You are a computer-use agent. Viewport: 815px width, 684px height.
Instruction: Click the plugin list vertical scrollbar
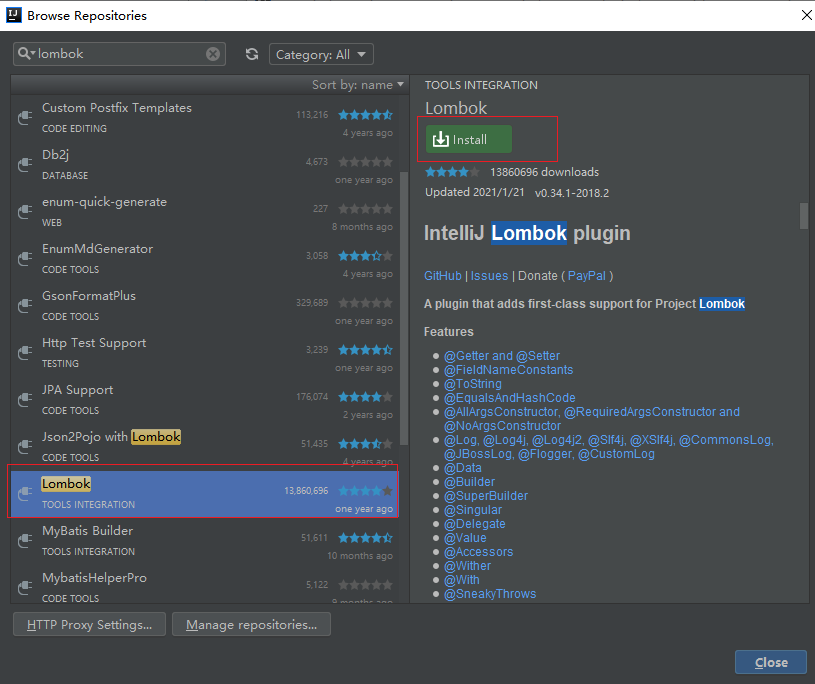pyautogui.click(x=404, y=300)
